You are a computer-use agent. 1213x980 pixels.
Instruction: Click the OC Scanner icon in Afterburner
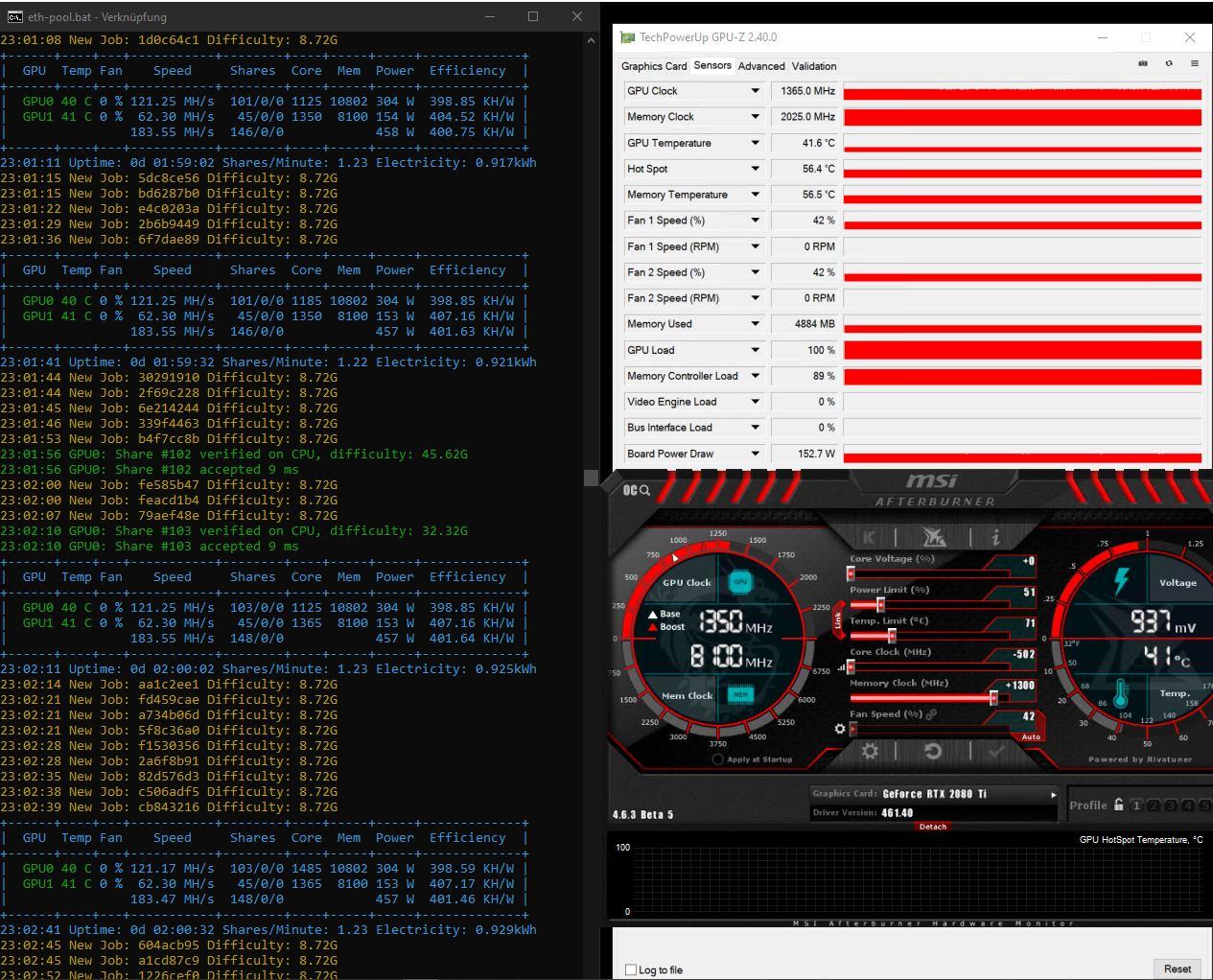[637, 490]
